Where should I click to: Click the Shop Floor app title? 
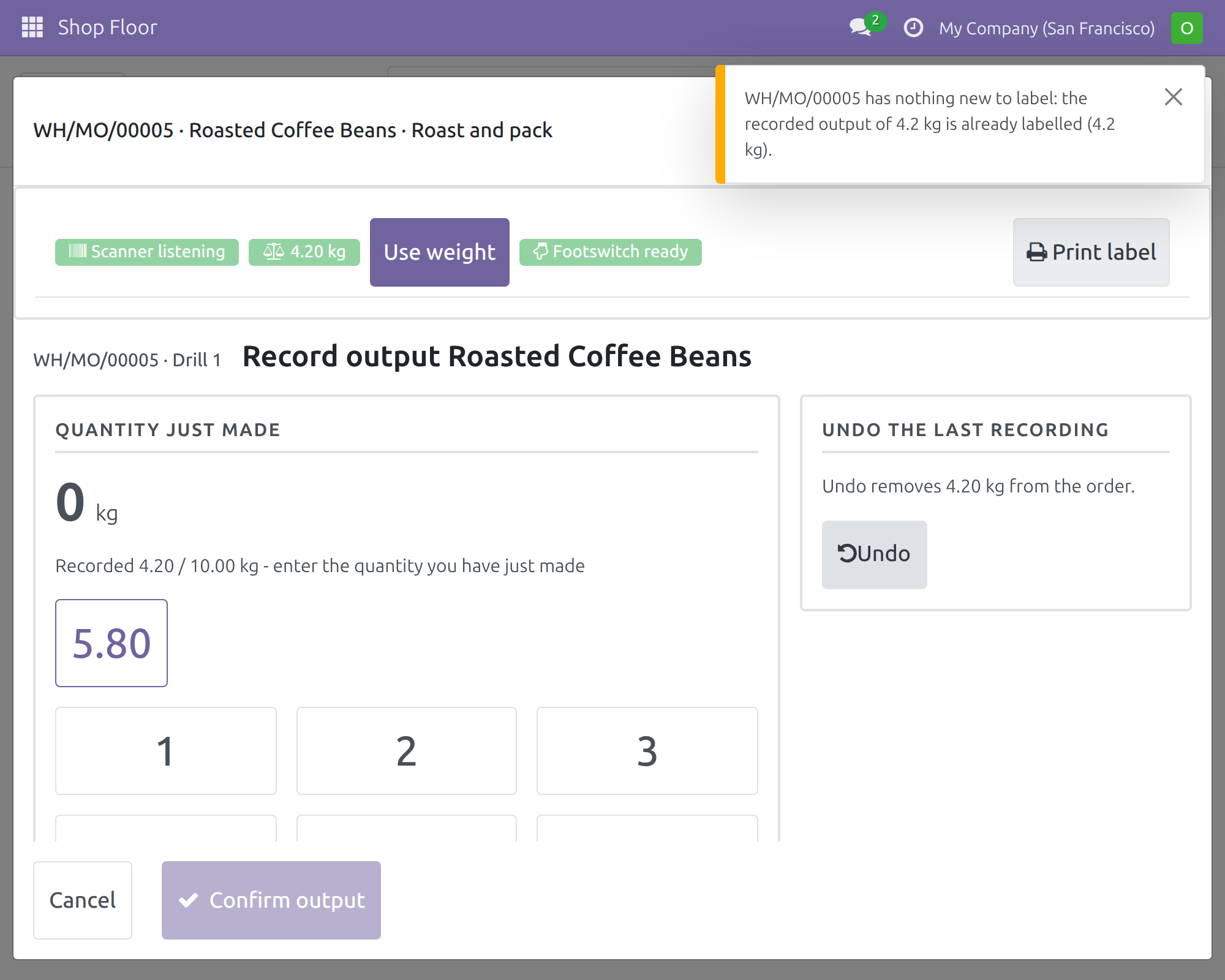pos(108,28)
